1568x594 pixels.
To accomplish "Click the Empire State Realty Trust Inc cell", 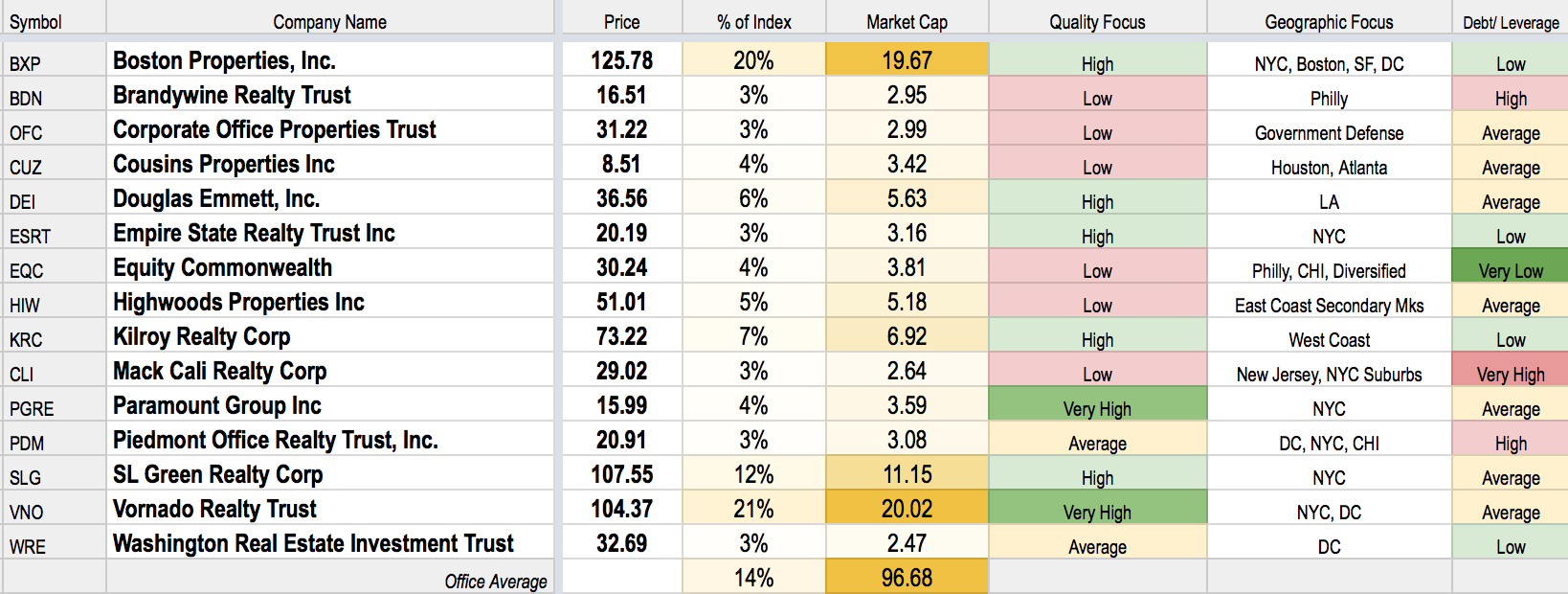I will [330, 232].
